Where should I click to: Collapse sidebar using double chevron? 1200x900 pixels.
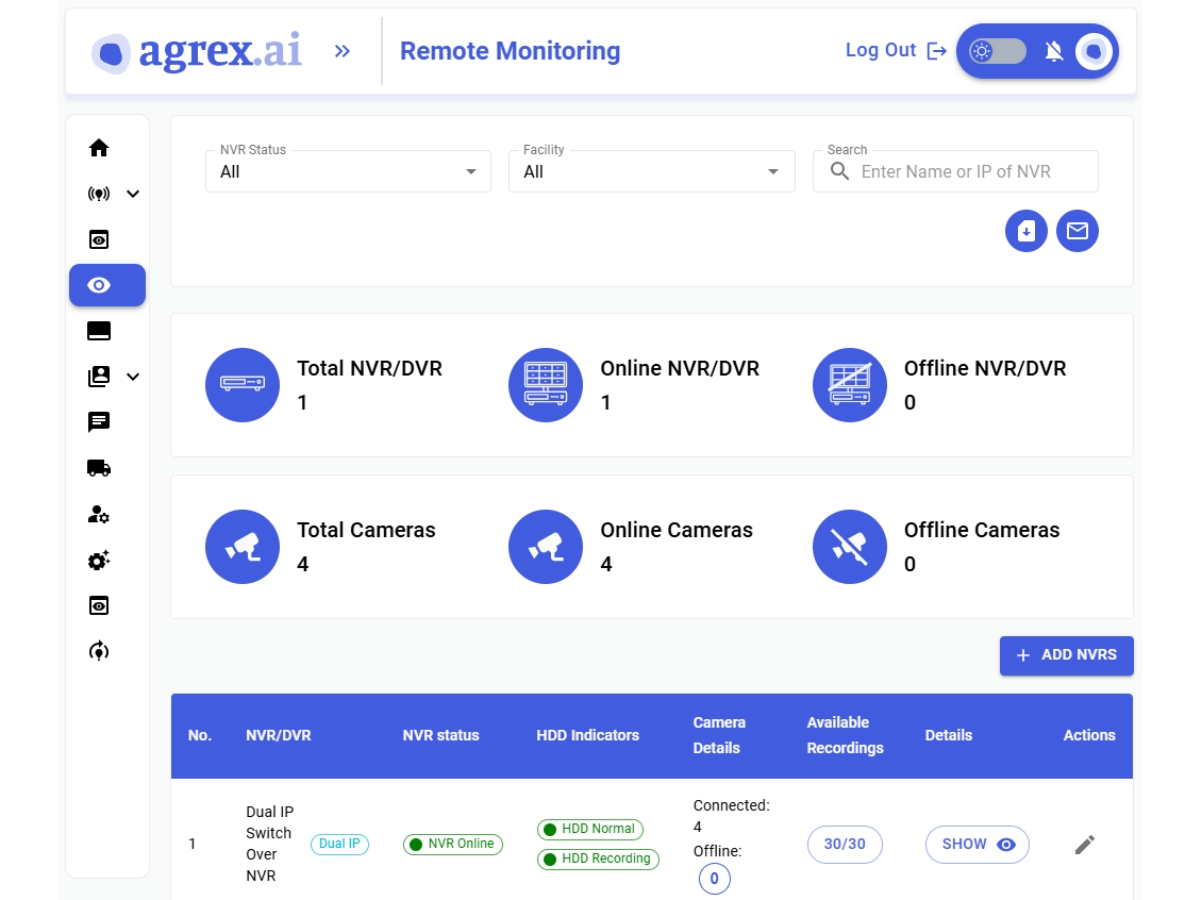[342, 51]
